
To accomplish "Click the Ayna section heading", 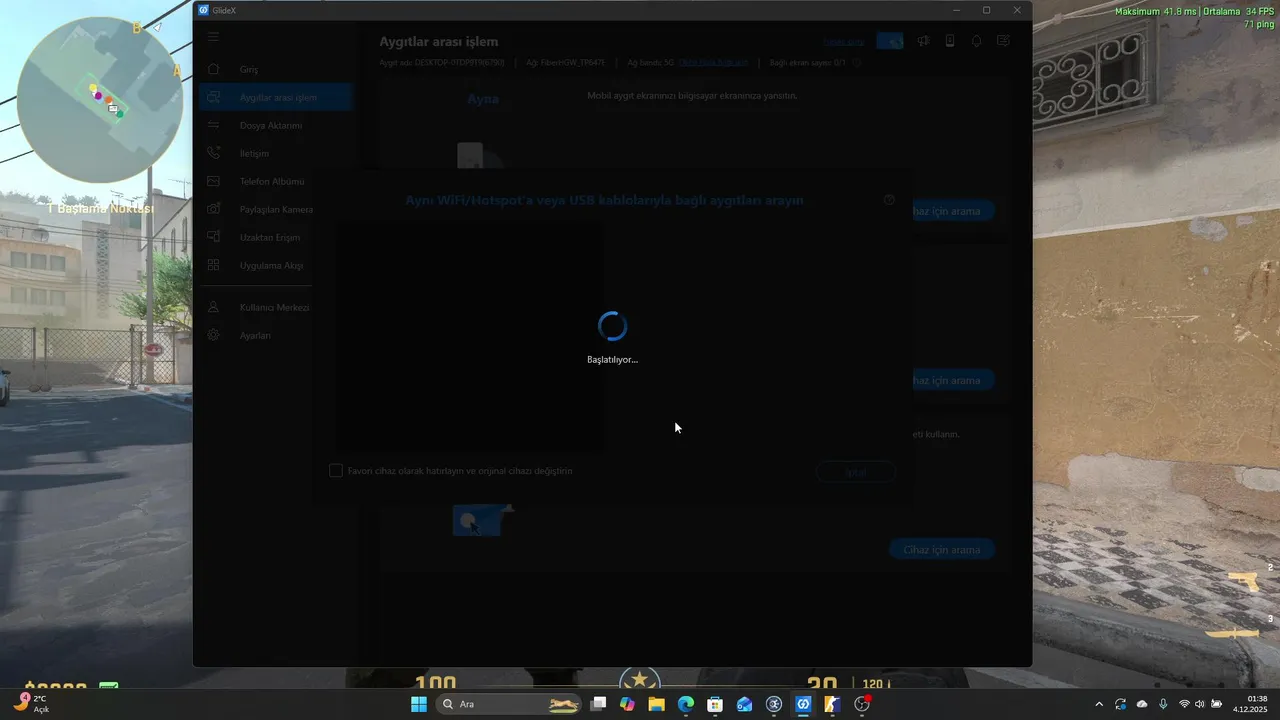I will [x=483, y=99].
